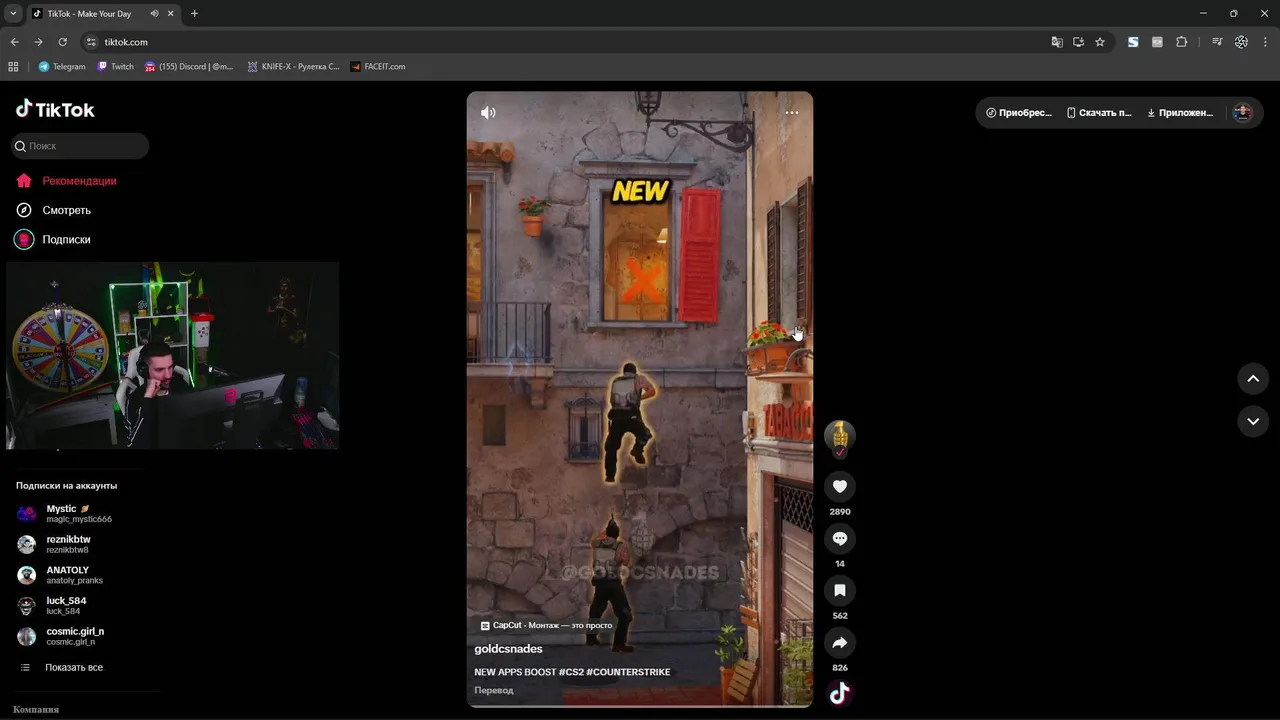Expand the list with Показать все

(62, 667)
